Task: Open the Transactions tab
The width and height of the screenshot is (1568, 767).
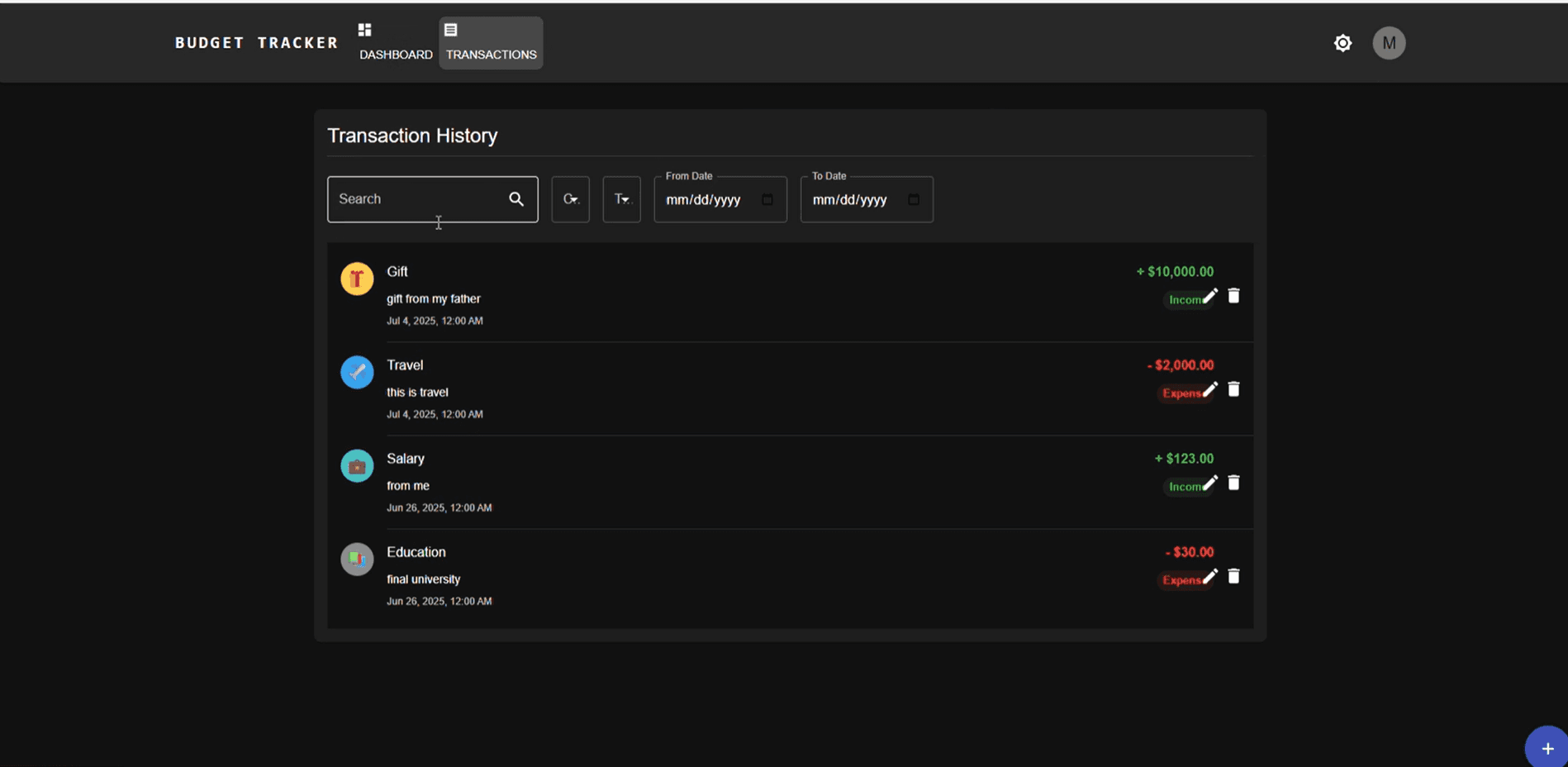Action: coord(491,43)
